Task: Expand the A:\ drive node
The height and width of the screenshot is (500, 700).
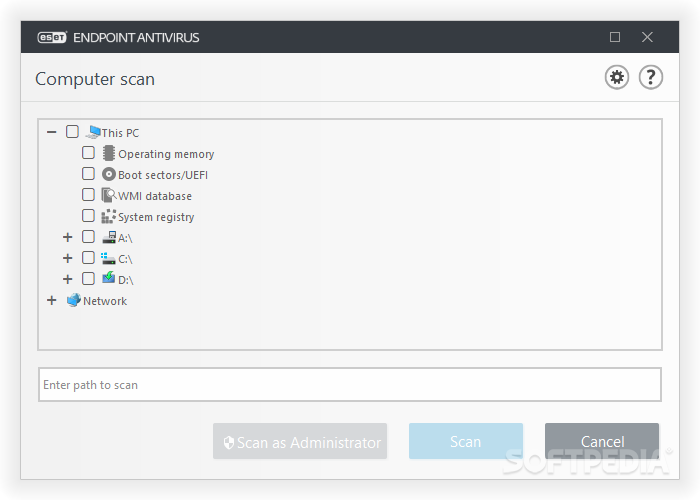Action: [67, 237]
